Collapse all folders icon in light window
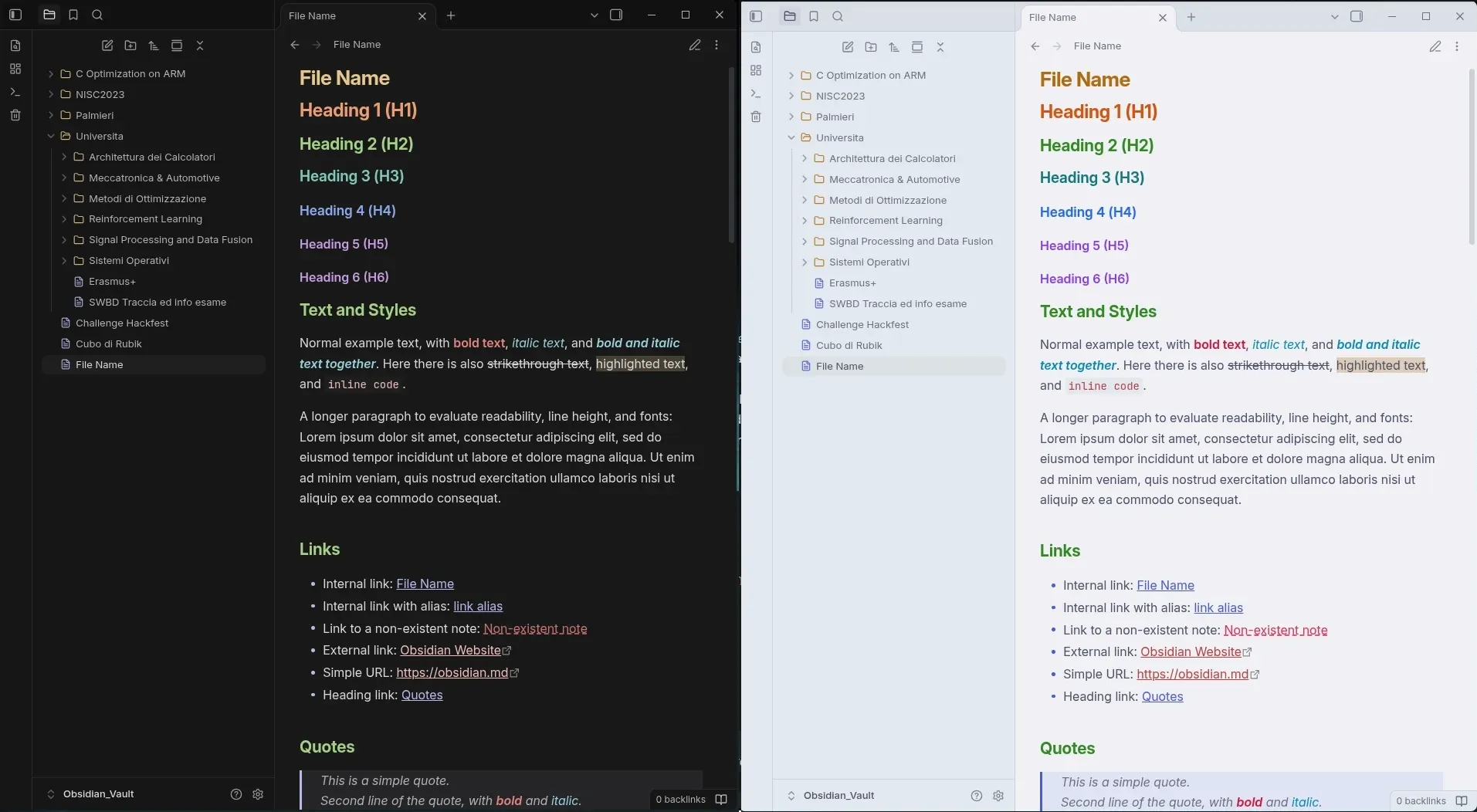The image size is (1477, 812). point(940,47)
